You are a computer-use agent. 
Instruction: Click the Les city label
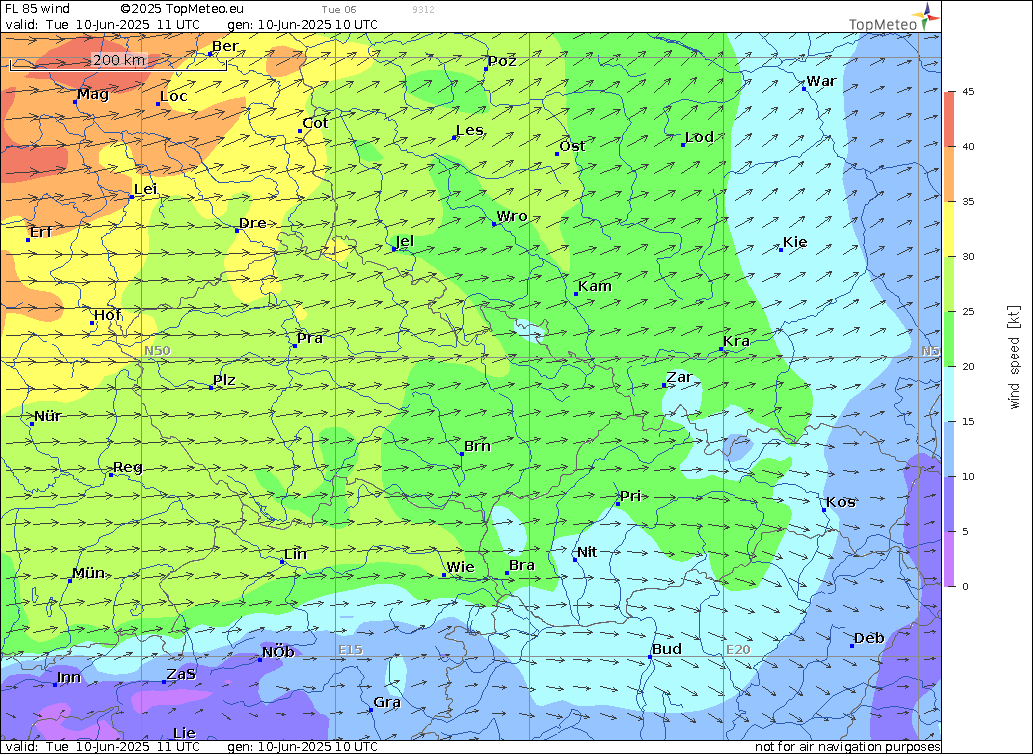(x=470, y=130)
